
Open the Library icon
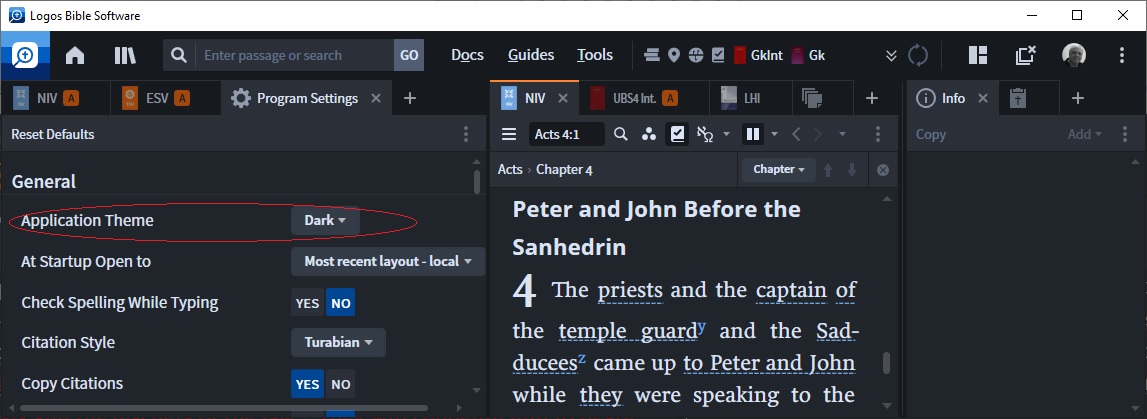[x=125, y=56]
